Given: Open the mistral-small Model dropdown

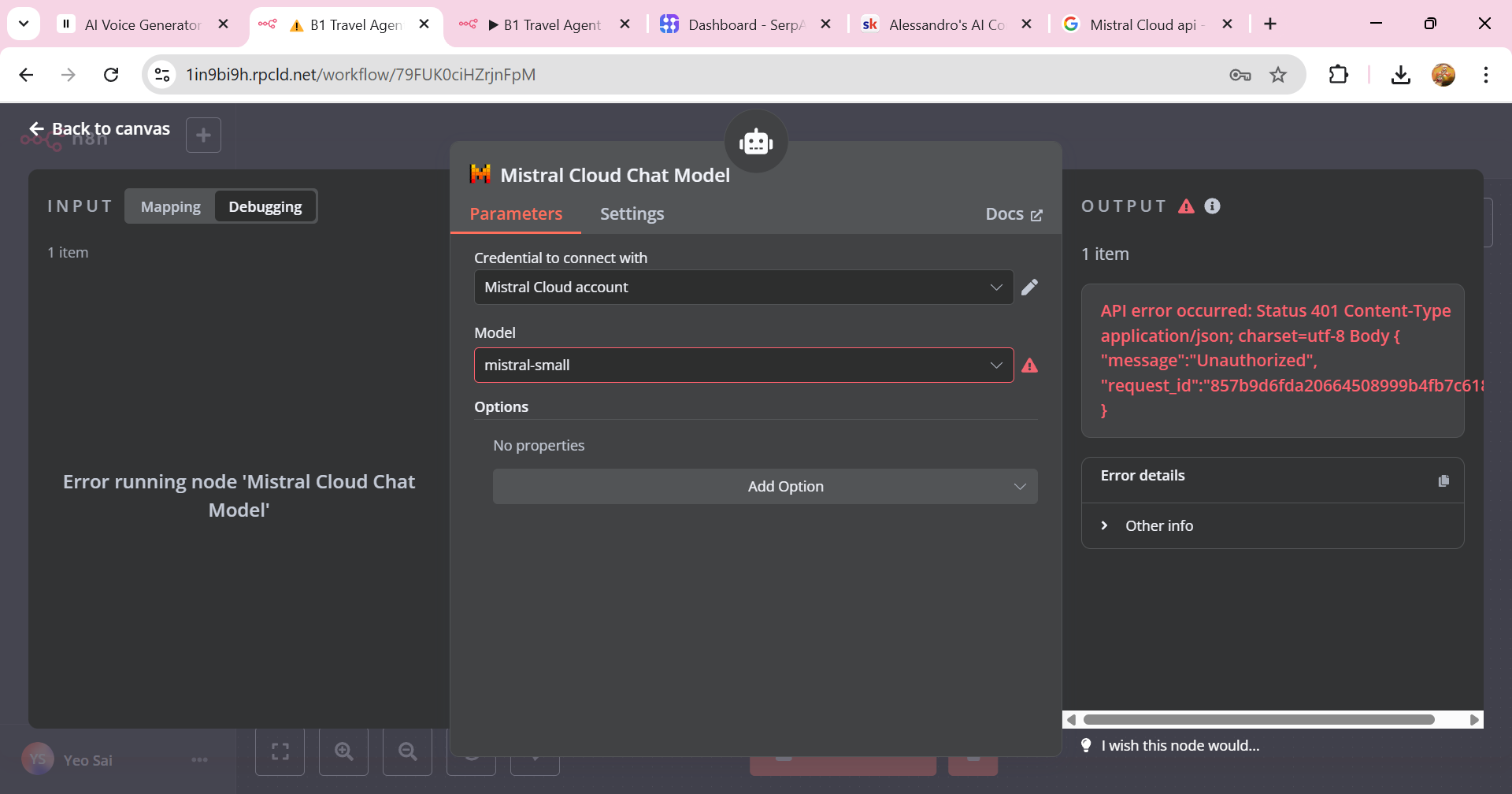Looking at the screenshot, I should pyautogui.click(x=743, y=365).
